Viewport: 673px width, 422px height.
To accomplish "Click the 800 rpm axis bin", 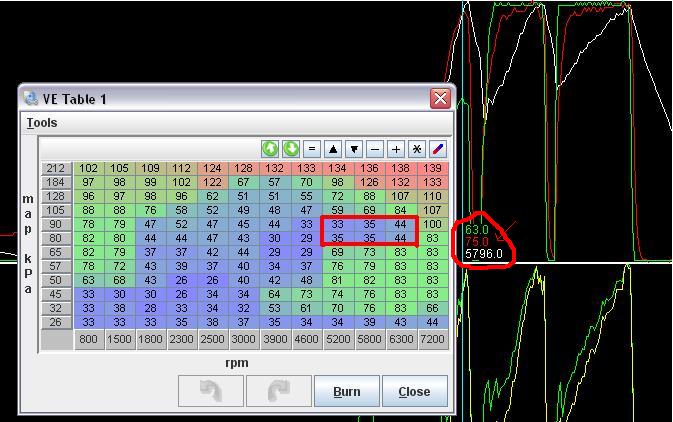I will pyautogui.click(x=88, y=340).
